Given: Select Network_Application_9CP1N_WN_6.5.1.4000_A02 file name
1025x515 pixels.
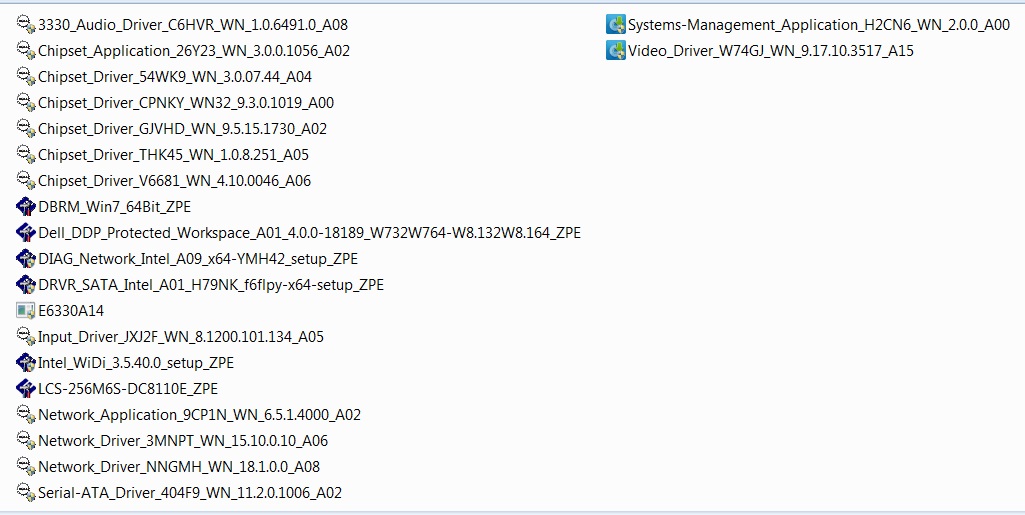Looking at the screenshot, I should coord(199,415).
